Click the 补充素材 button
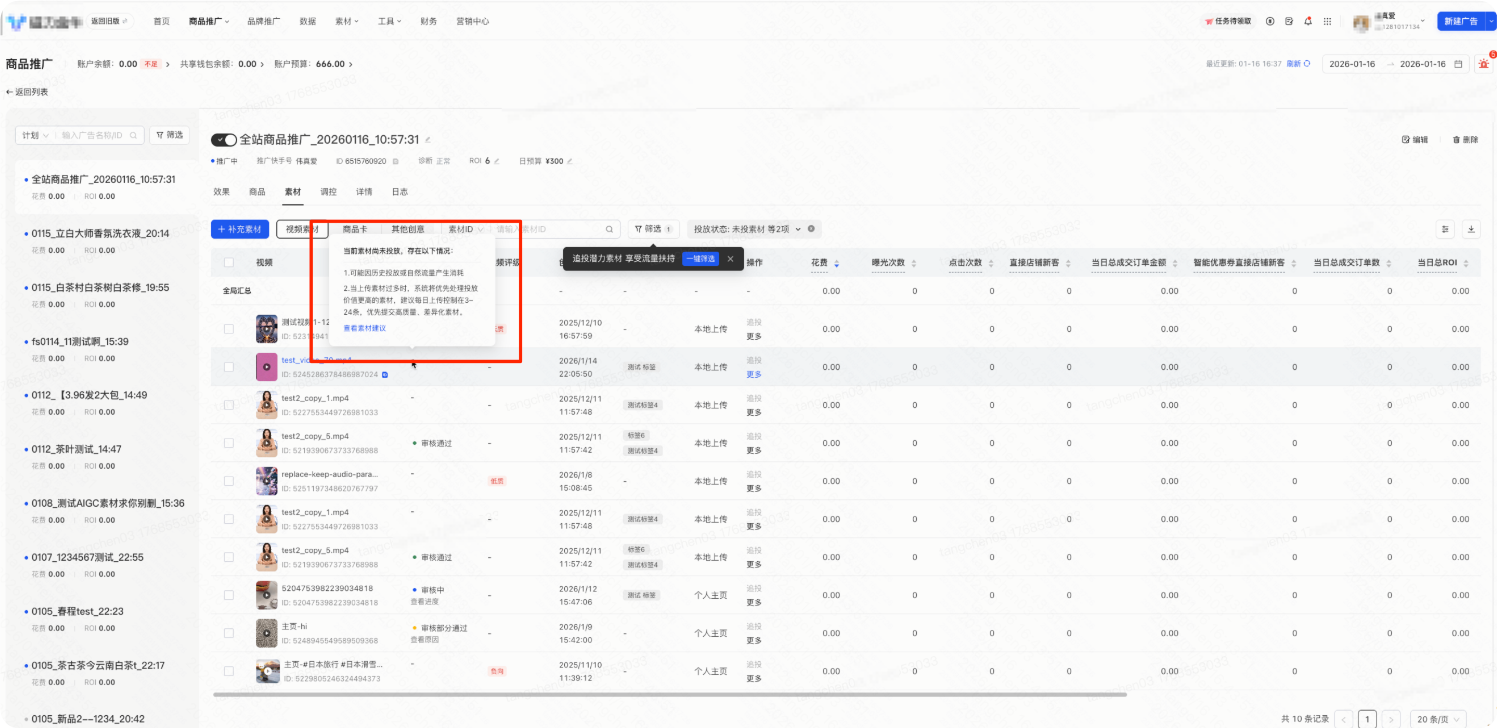 click(240, 229)
